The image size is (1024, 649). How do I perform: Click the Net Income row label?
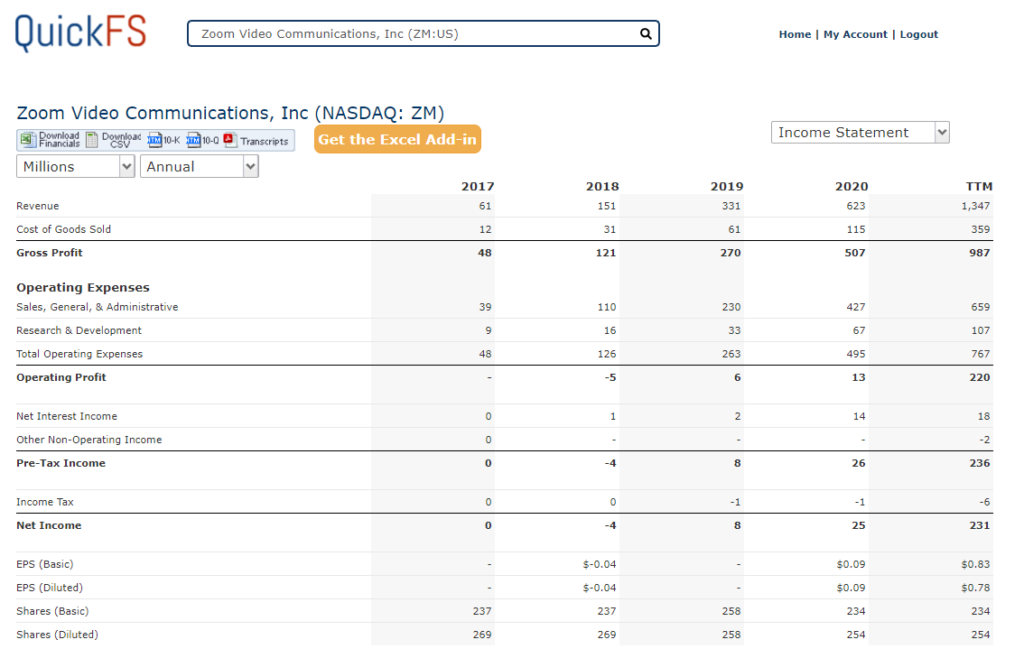pyautogui.click(x=49, y=526)
